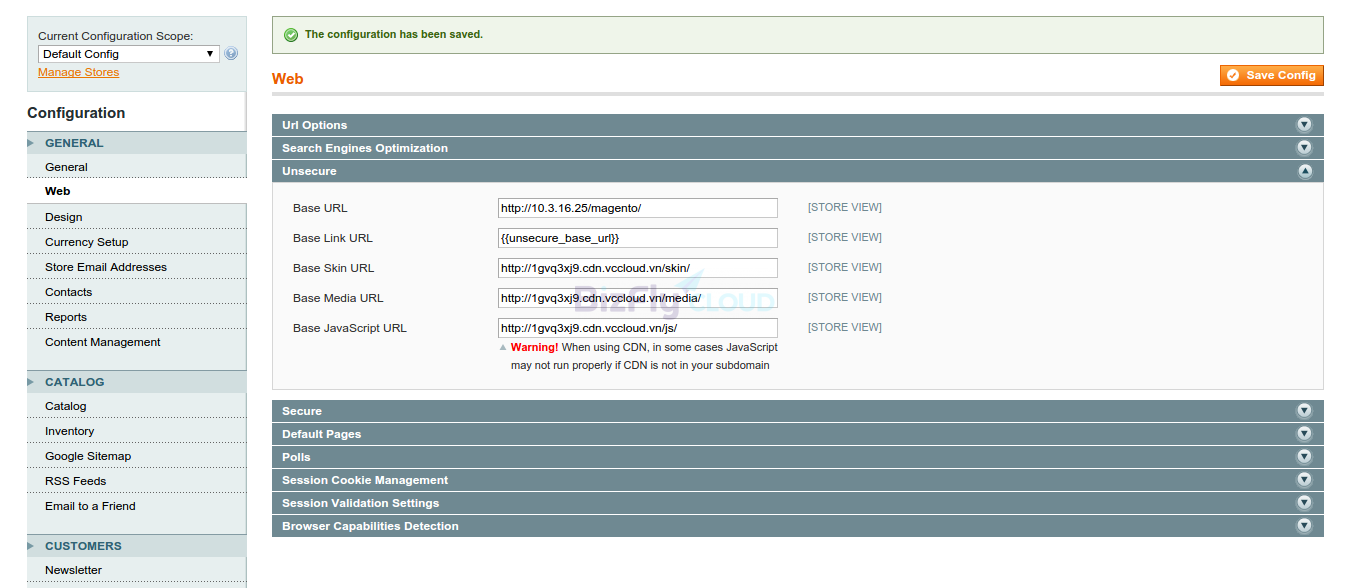The height and width of the screenshot is (588, 1351).
Task: Click the Save Config button
Action: [x=1271, y=75]
